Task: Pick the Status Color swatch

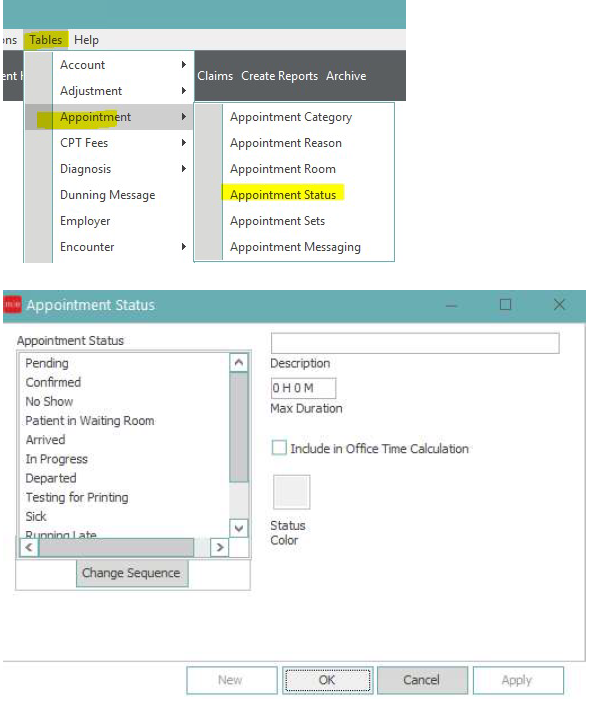Action: pos(291,492)
